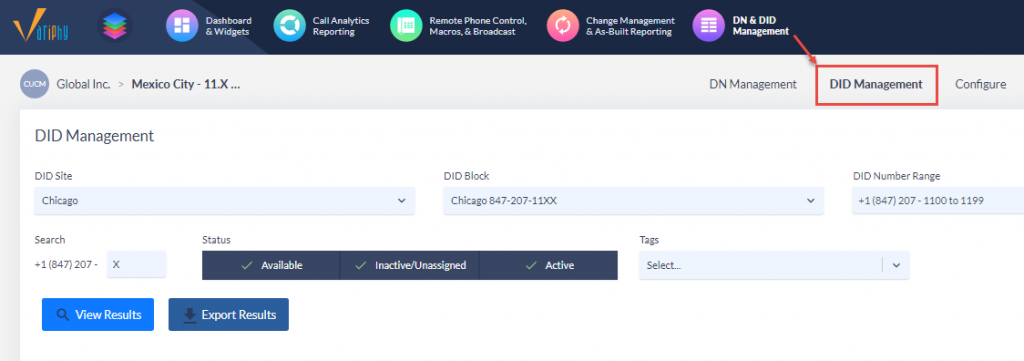
Task: Open the DID Number Range dropdown
Action: tap(938, 200)
